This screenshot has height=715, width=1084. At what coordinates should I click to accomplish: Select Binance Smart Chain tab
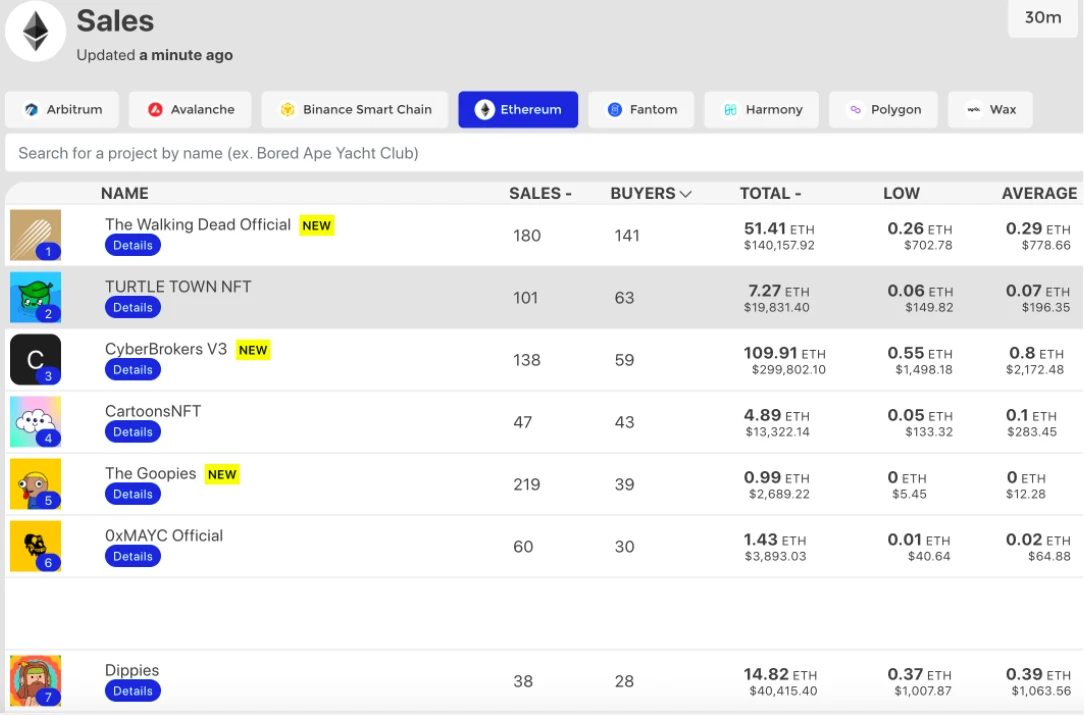coord(355,109)
